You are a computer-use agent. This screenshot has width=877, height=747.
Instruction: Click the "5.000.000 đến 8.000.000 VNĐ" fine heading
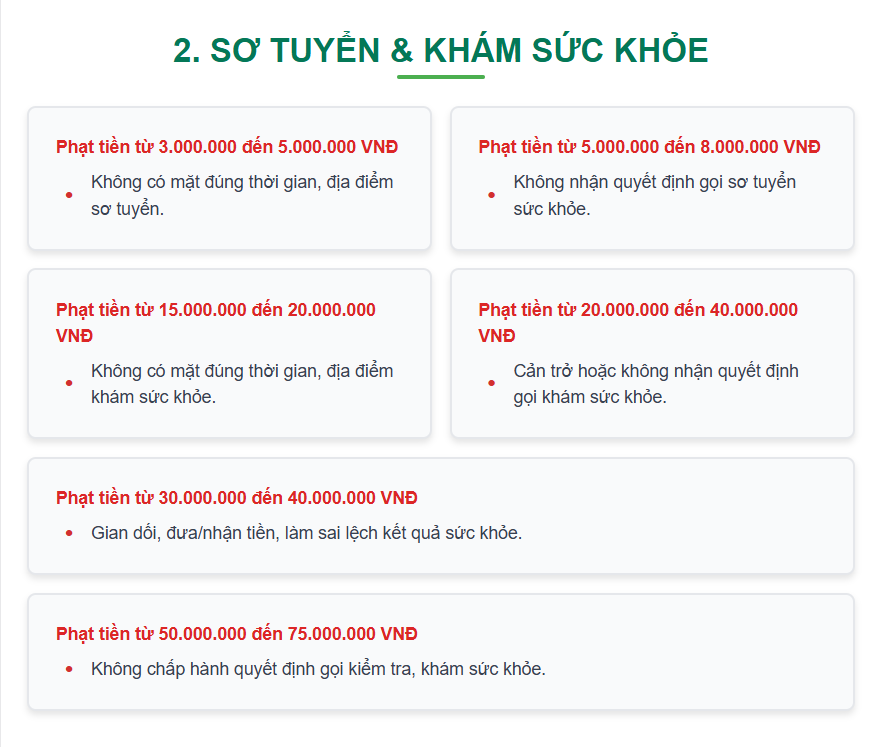649,147
